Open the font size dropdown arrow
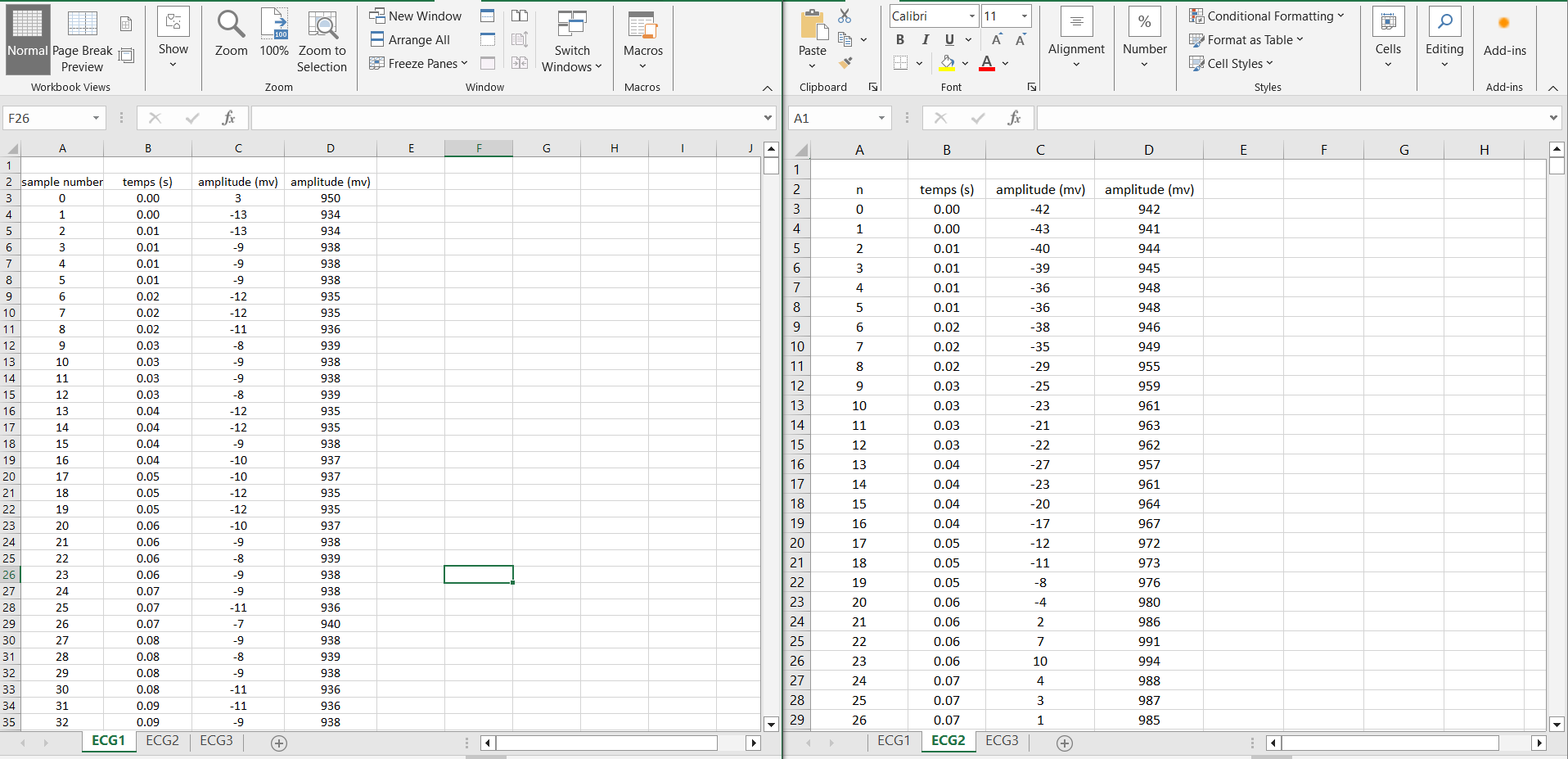This screenshot has height=759, width=1568. pyautogui.click(x=1024, y=16)
